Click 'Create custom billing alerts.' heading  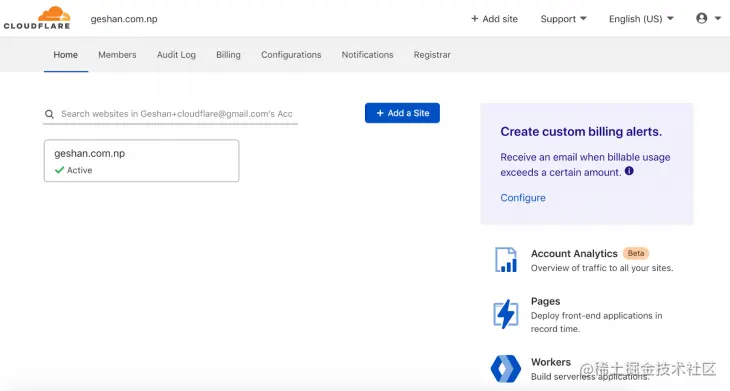pos(581,132)
